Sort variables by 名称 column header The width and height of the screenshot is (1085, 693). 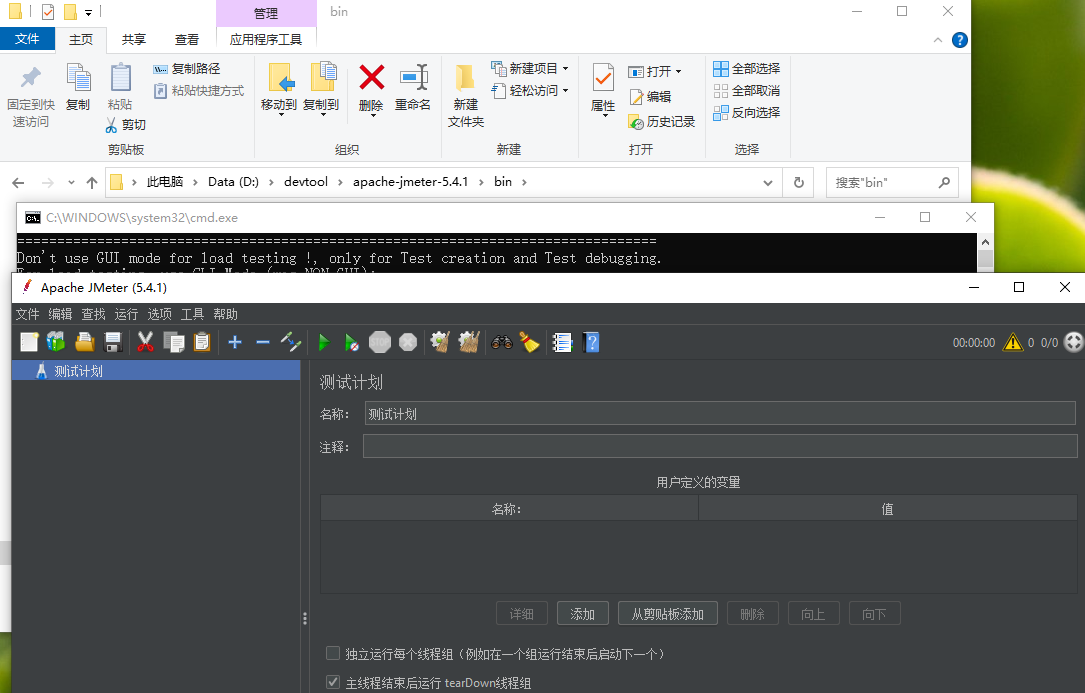click(509, 509)
